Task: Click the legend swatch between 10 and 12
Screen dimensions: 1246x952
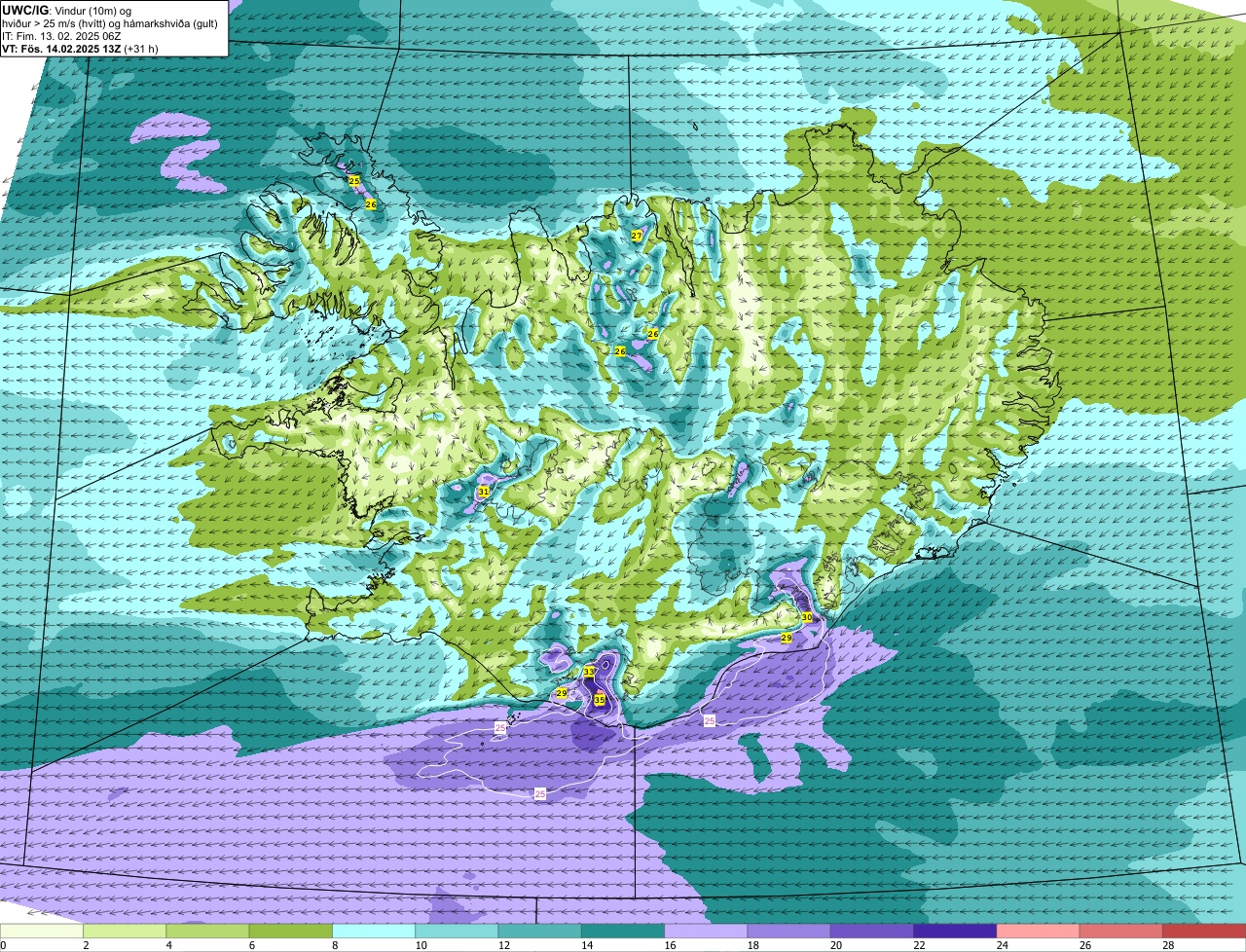Action: pos(458,931)
